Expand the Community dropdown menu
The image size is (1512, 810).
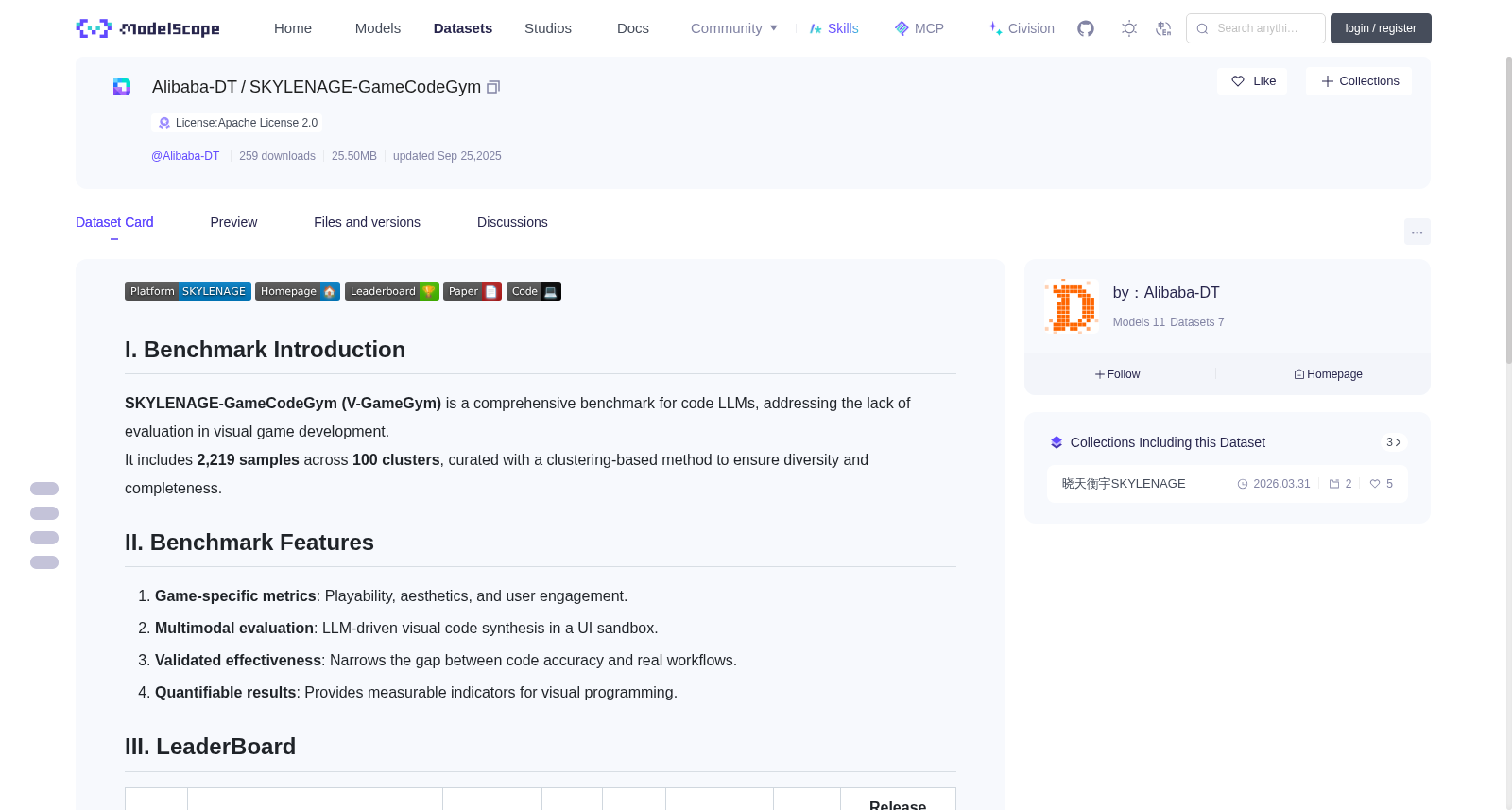(x=734, y=28)
